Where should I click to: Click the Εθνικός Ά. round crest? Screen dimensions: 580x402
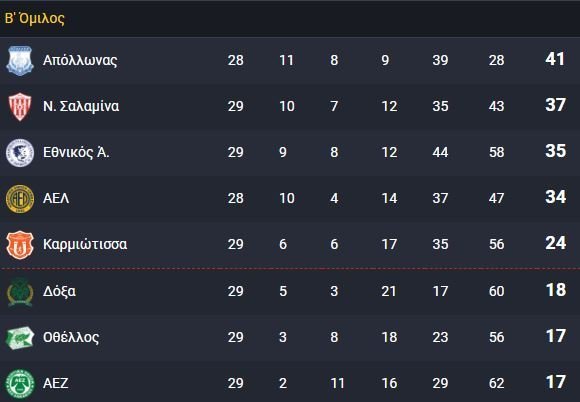[x=20, y=153]
